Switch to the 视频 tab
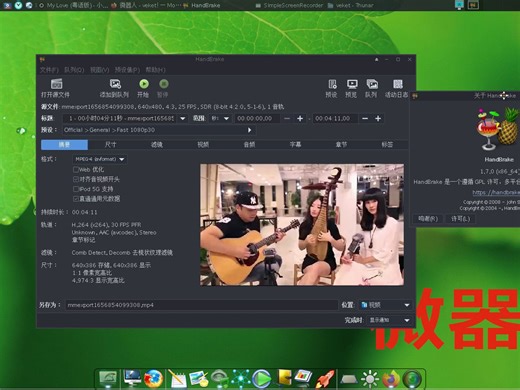This screenshot has width=520, height=390. point(203,145)
